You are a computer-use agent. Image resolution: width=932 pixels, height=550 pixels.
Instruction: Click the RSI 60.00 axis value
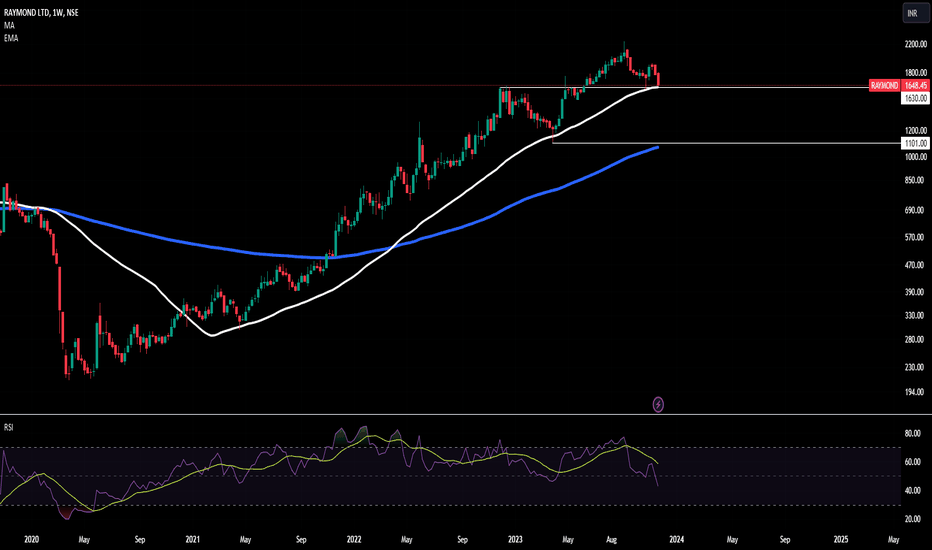(x=912, y=462)
